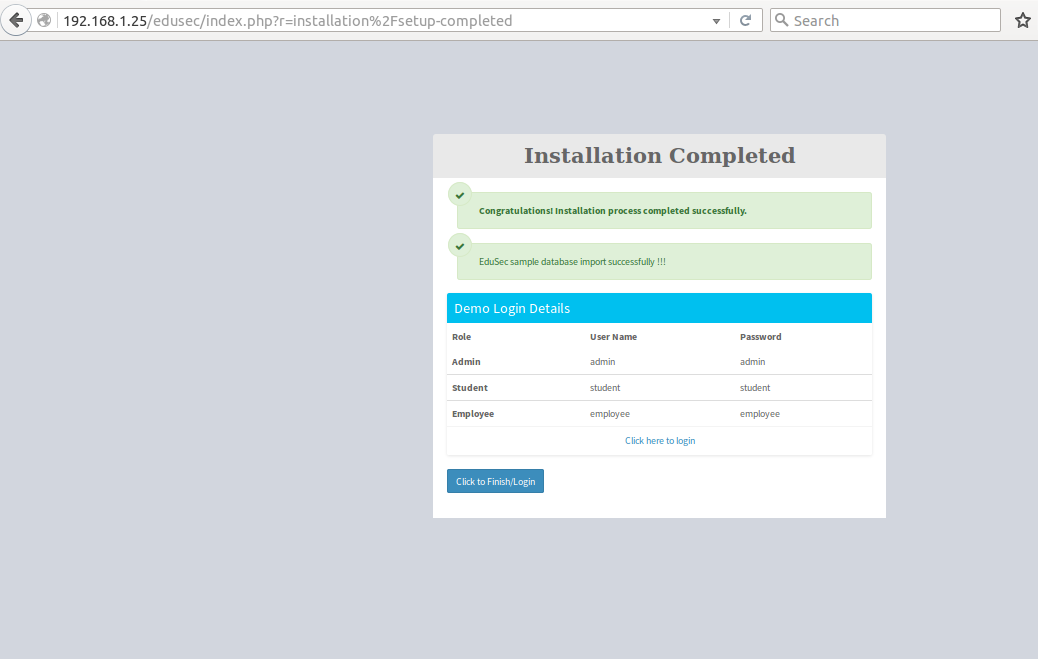Go back using the browser back arrow
The height and width of the screenshot is (659, 1038).
[x=16, y=21]
